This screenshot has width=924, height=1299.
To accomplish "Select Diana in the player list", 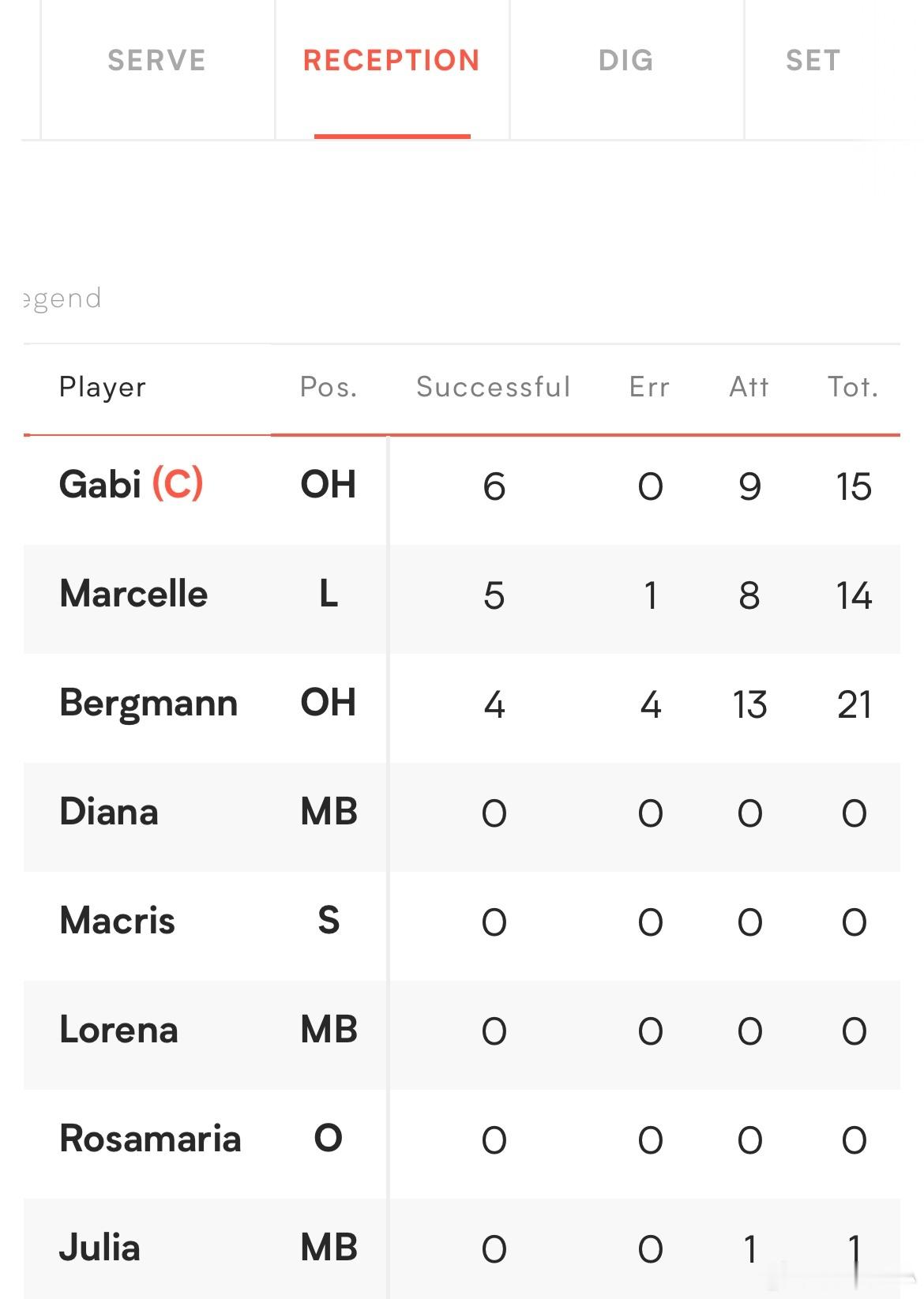I will coord(109,812).
